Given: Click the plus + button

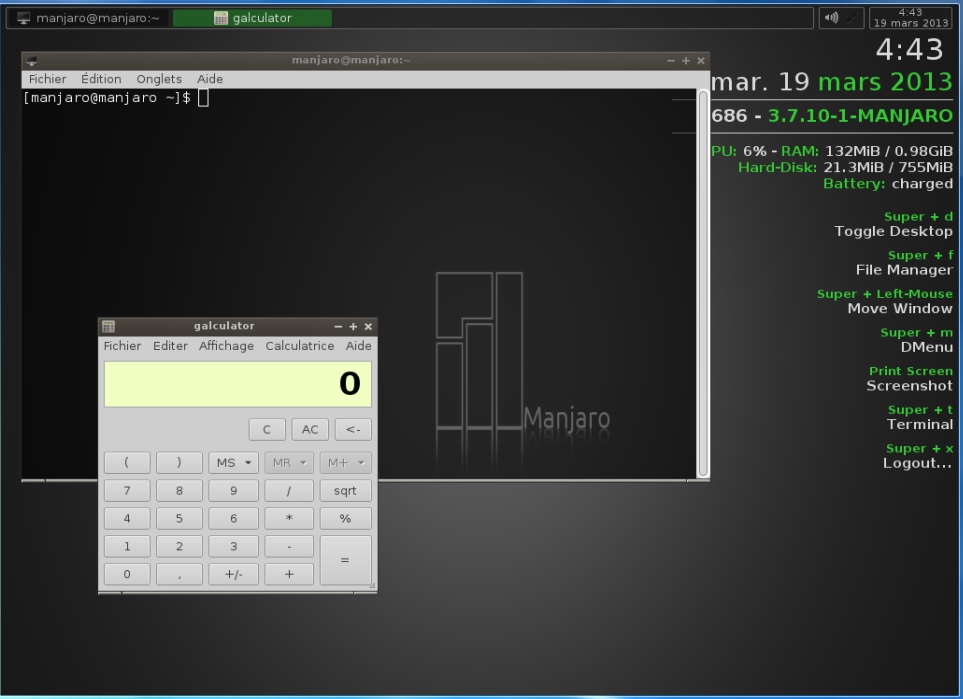Looking at the screenshot, I should tap(289, 574).
